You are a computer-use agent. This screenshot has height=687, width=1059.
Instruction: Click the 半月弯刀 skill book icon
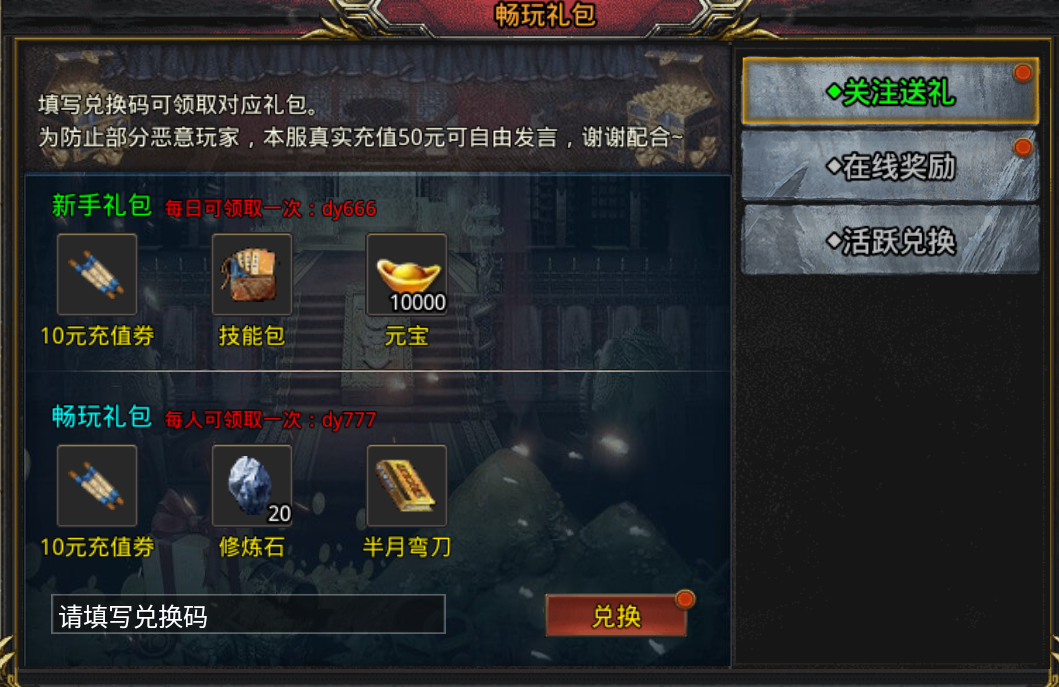(406, 485)
